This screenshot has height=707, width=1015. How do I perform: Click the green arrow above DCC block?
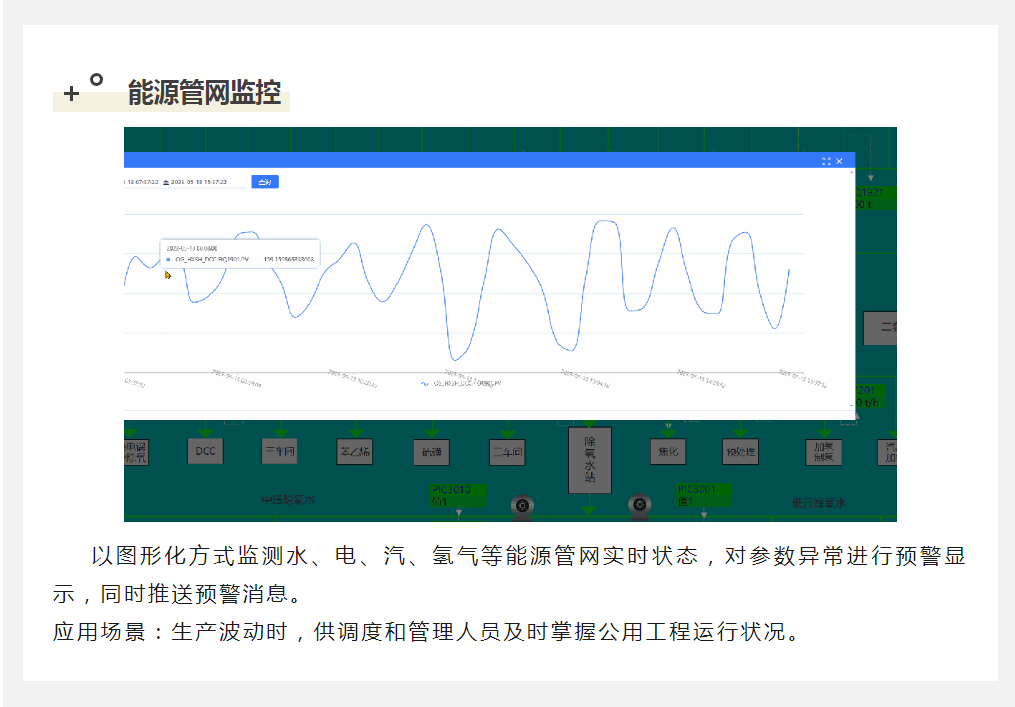point(205,428)
